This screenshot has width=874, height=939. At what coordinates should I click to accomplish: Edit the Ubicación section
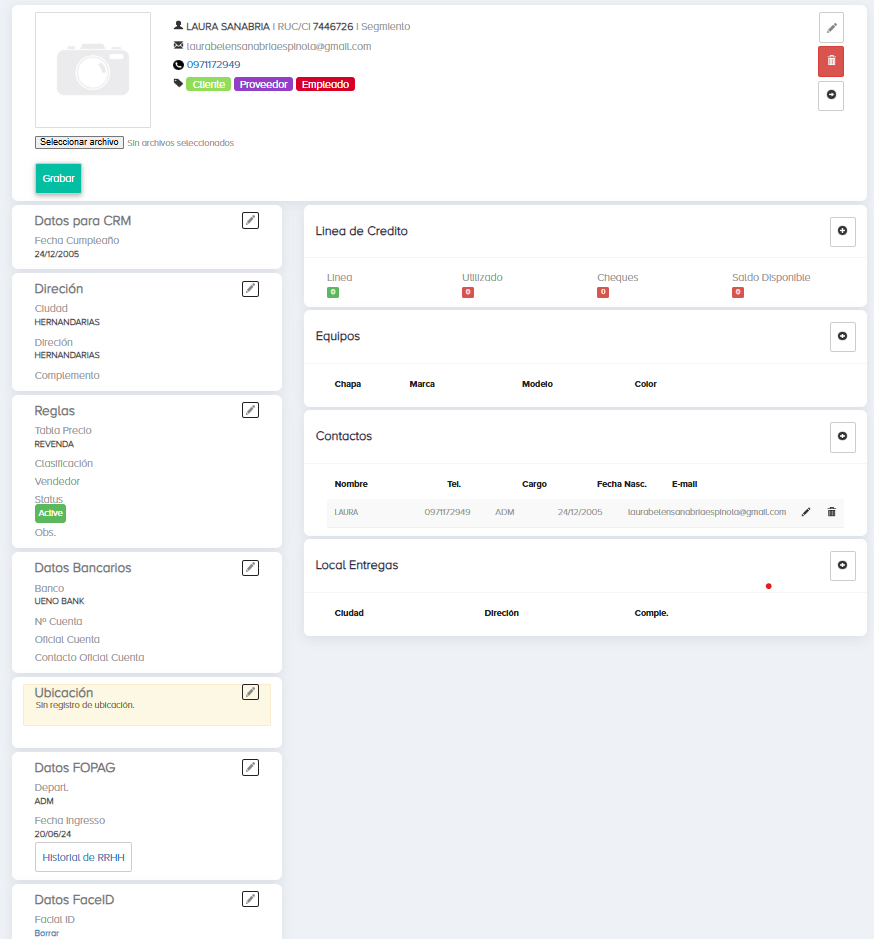250,692
